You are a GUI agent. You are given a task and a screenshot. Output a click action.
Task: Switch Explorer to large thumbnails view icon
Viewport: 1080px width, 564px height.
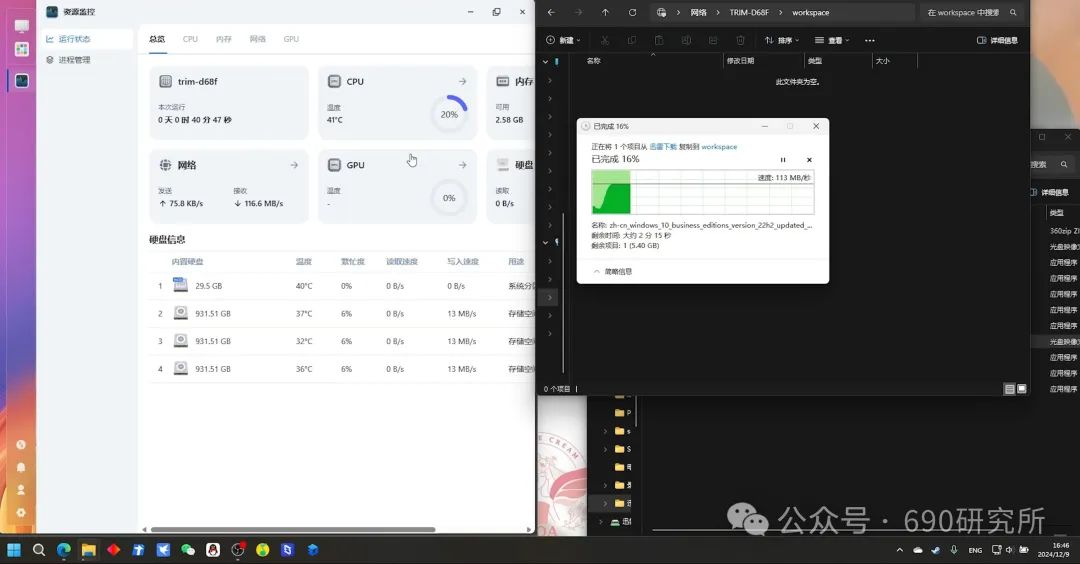tap(1021, 389)
